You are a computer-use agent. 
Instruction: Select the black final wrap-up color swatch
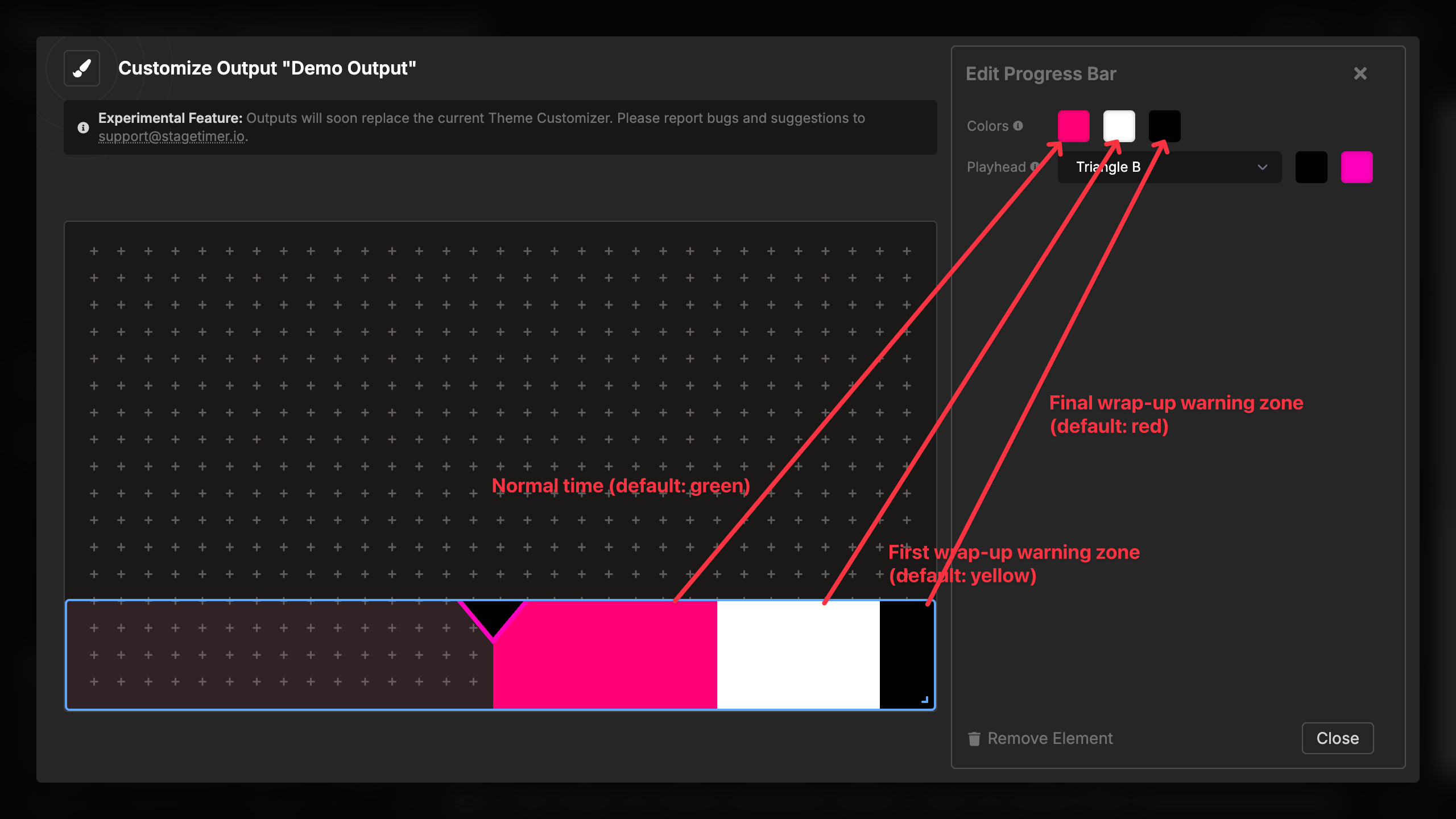click(x=1165, y=125)
